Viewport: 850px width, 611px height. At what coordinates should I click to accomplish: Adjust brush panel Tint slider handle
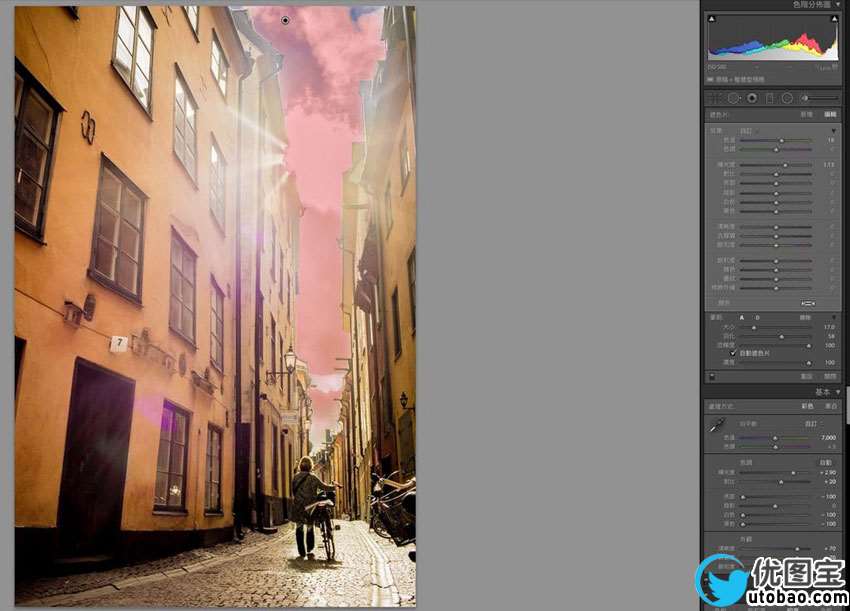(776, 150)
